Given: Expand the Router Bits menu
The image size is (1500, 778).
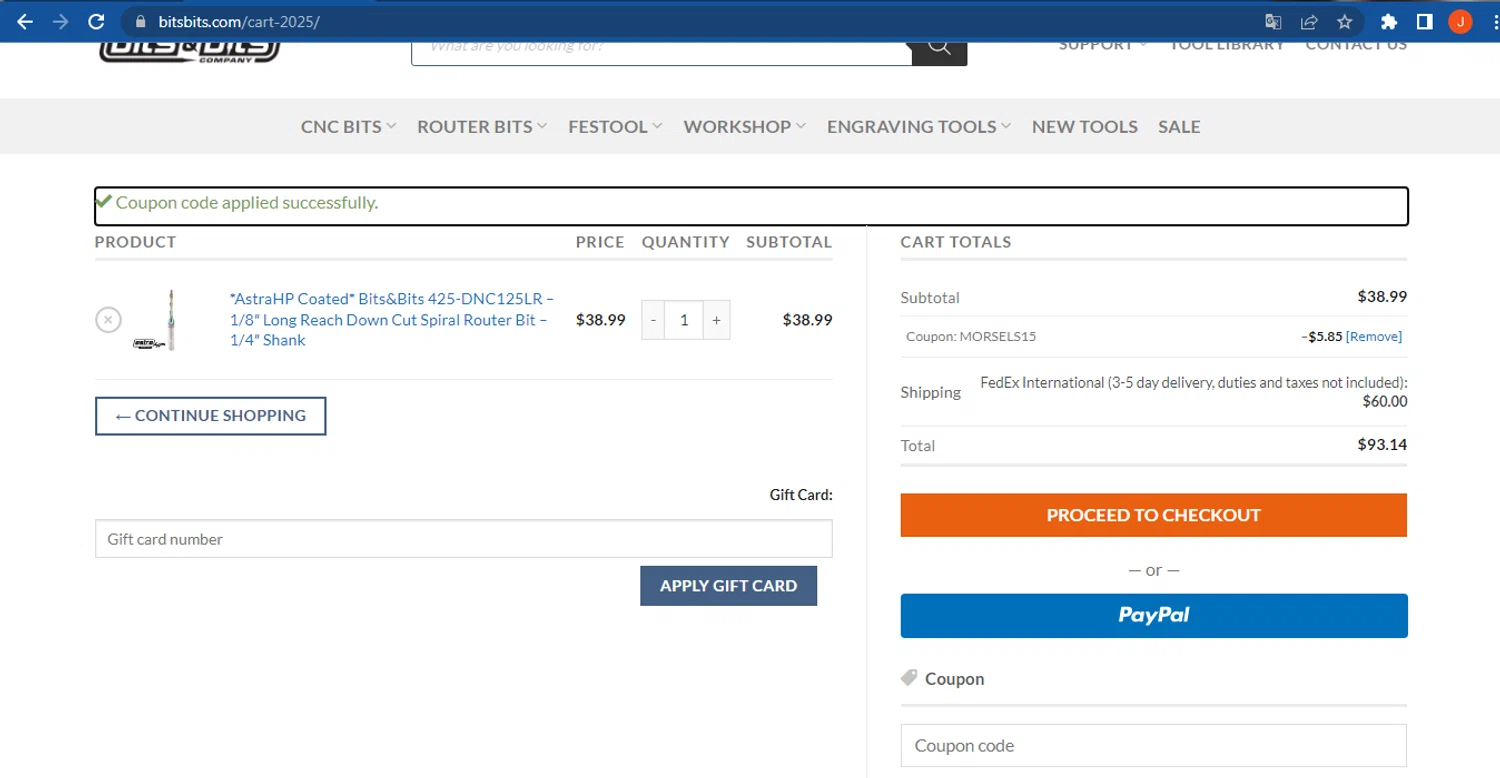Looking at the screenshot, I should pos(482,126).
